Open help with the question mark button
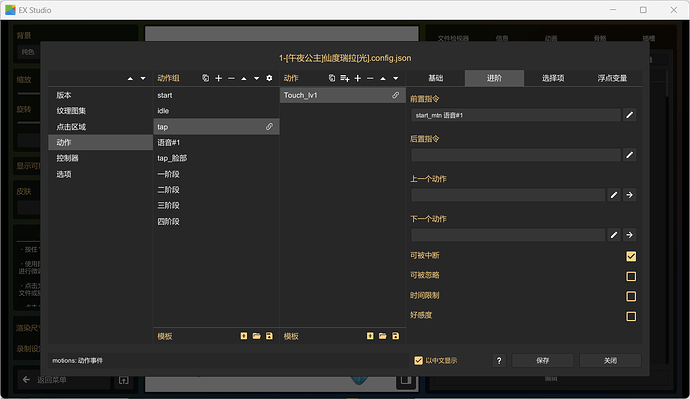This screenshot has width=690, height=399. [x=499, y=360]
